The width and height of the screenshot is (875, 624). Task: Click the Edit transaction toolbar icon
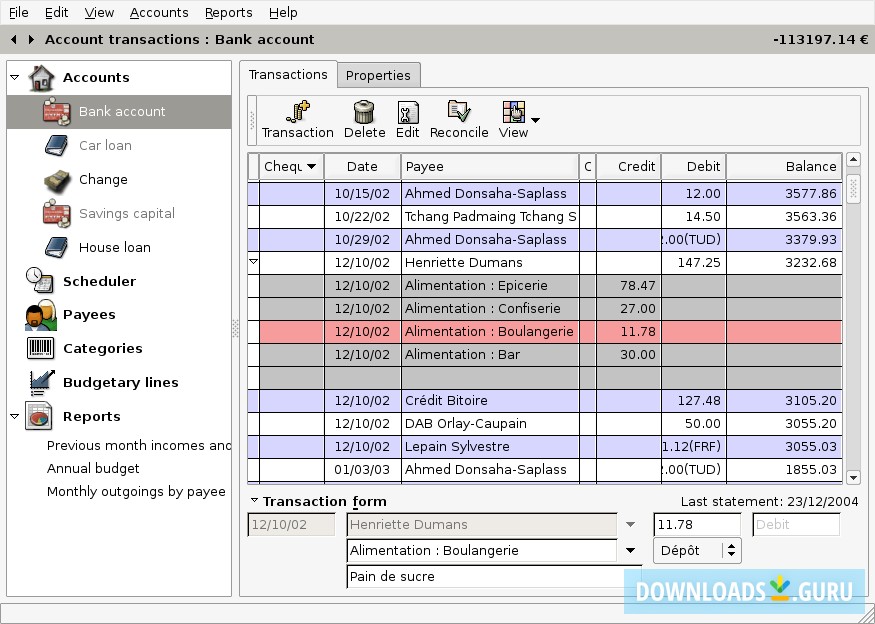[407, 112]
